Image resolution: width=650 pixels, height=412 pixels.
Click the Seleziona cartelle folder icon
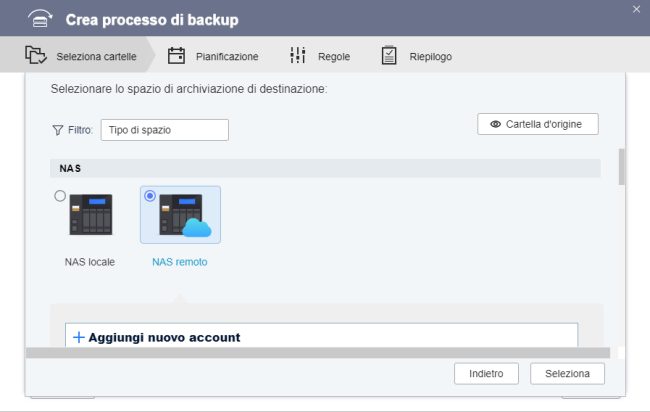(36, 55)
